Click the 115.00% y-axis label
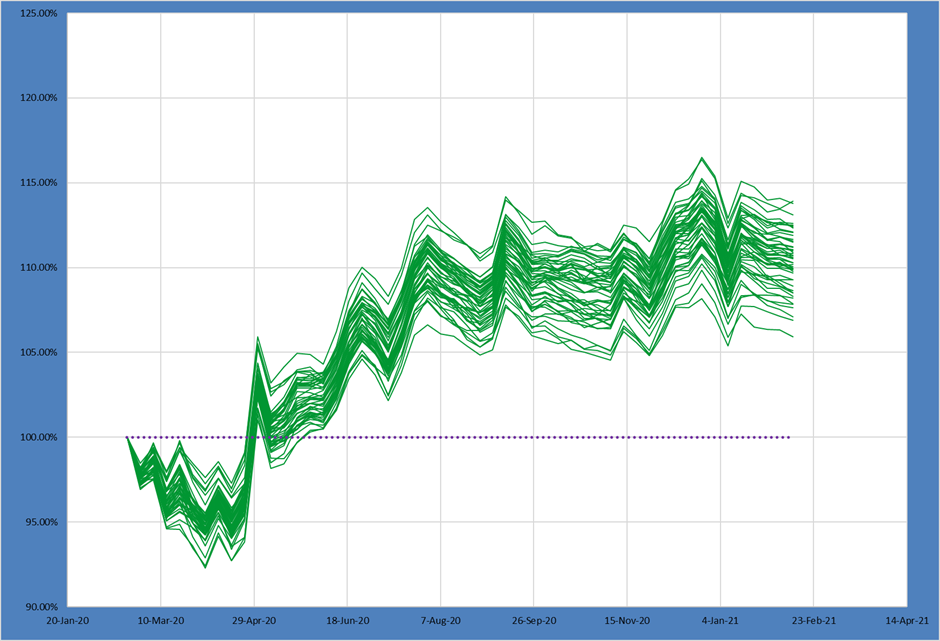The image size is (940, 641). tap(39, 183)
